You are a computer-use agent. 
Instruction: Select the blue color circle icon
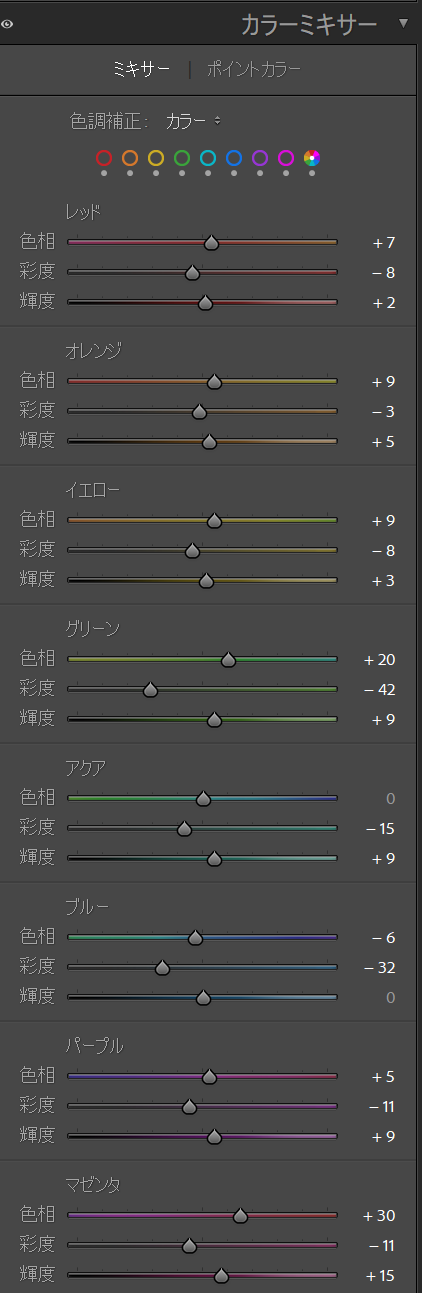coord(234,157)
